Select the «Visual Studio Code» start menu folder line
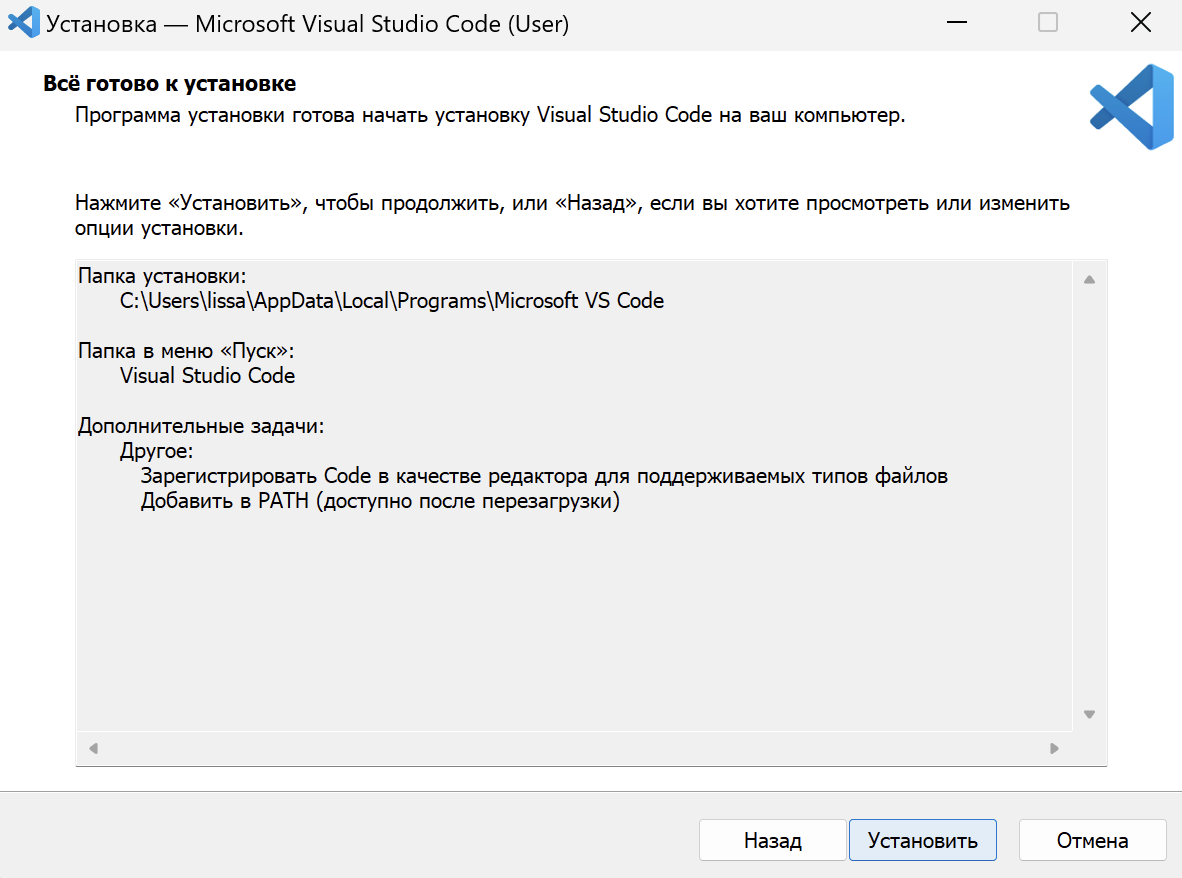Screen dimensions: 1182x878 click(207, 376)
